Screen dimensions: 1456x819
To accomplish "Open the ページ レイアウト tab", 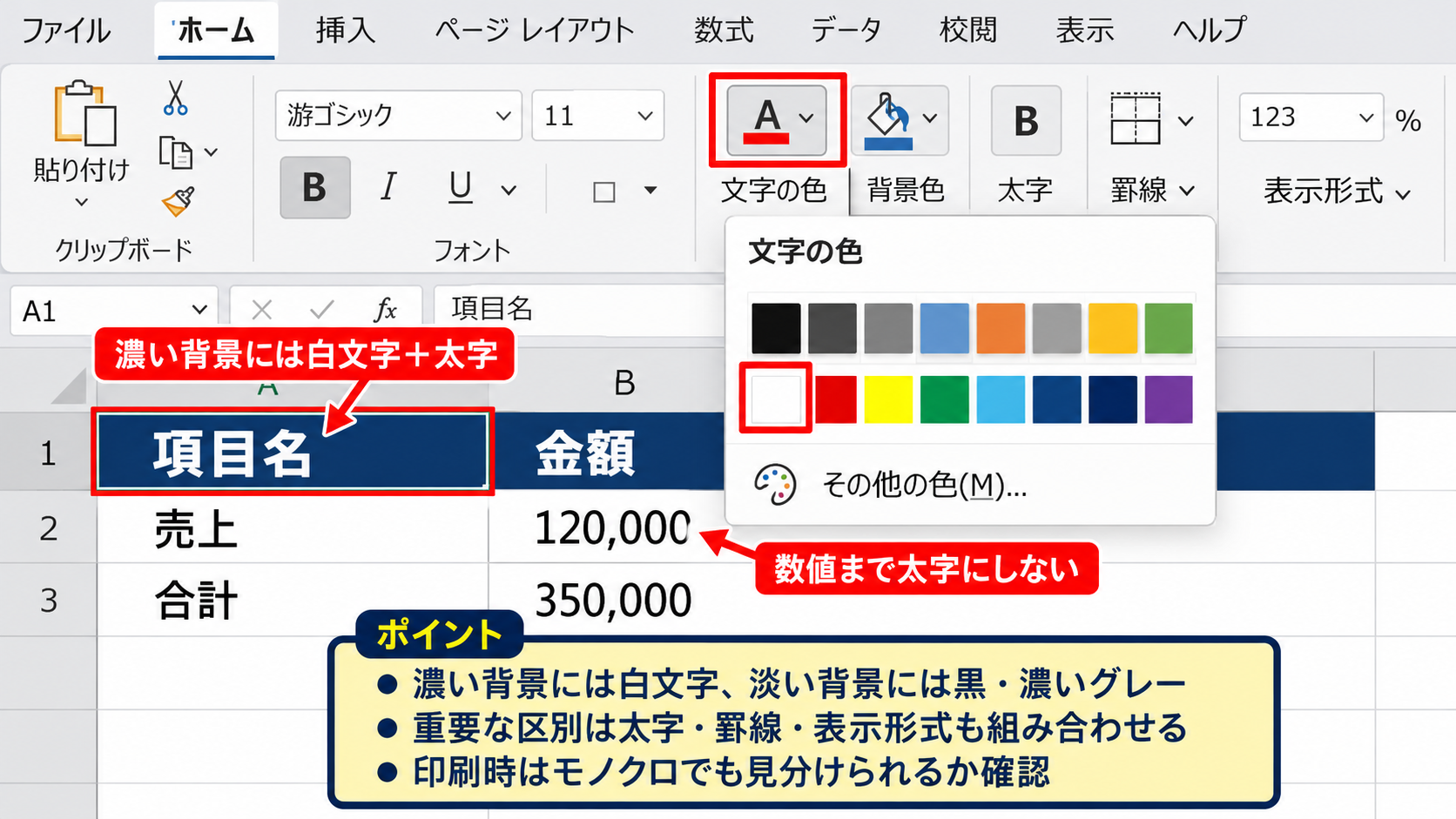I will click(535, 30).
